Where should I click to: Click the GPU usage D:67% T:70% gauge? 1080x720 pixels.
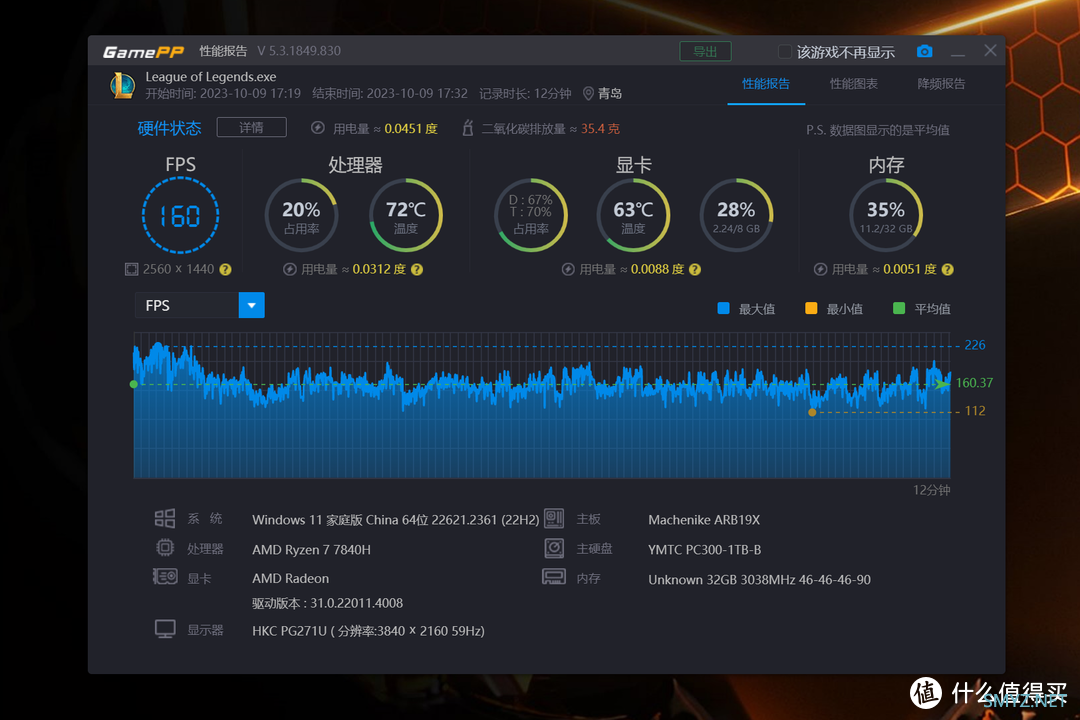click(x=531, y=216)
